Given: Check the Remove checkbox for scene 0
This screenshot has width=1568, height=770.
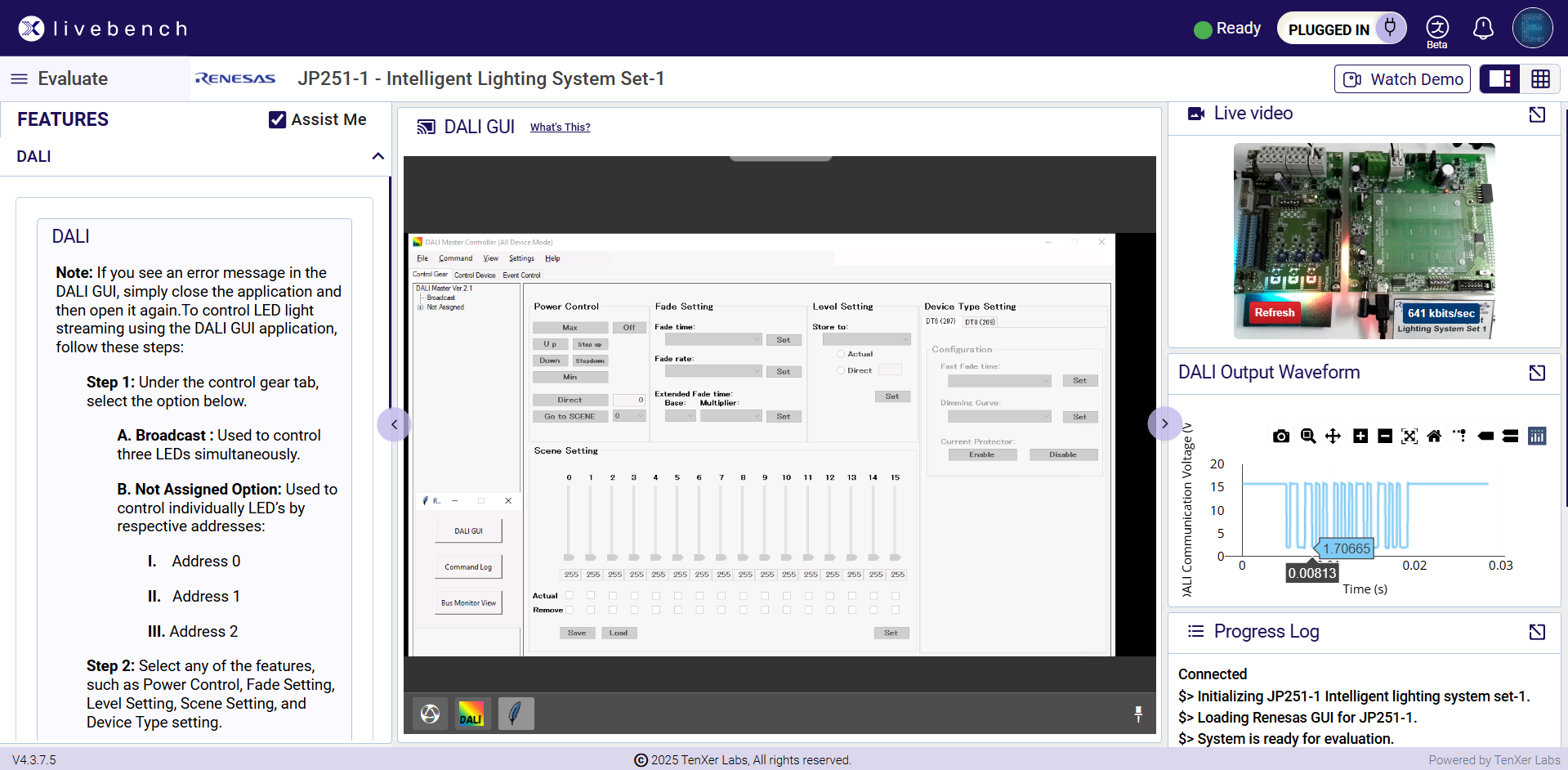Looking at the screenshot, I should pos(570,610).
